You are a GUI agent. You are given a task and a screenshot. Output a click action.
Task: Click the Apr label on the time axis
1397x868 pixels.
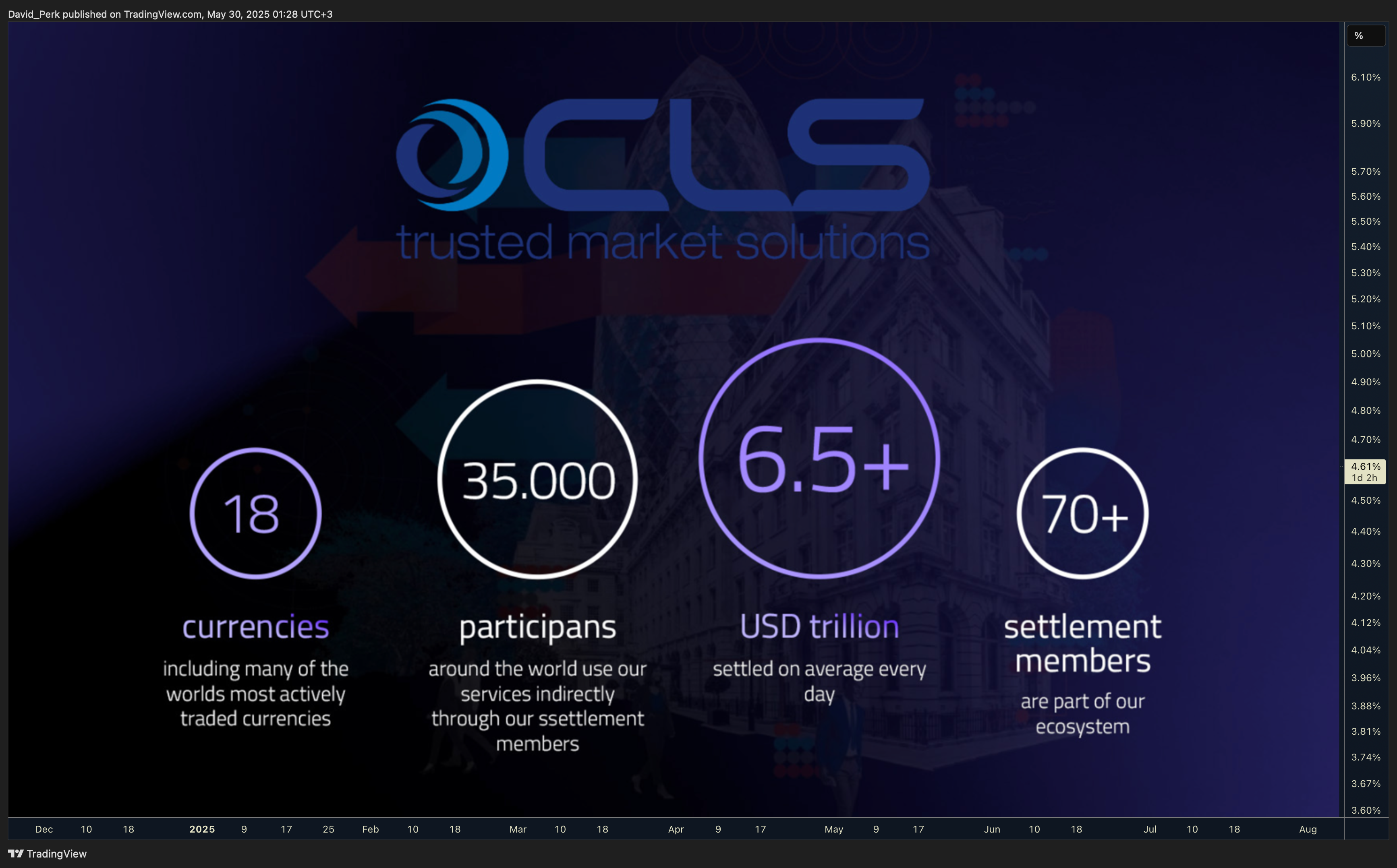676,829
